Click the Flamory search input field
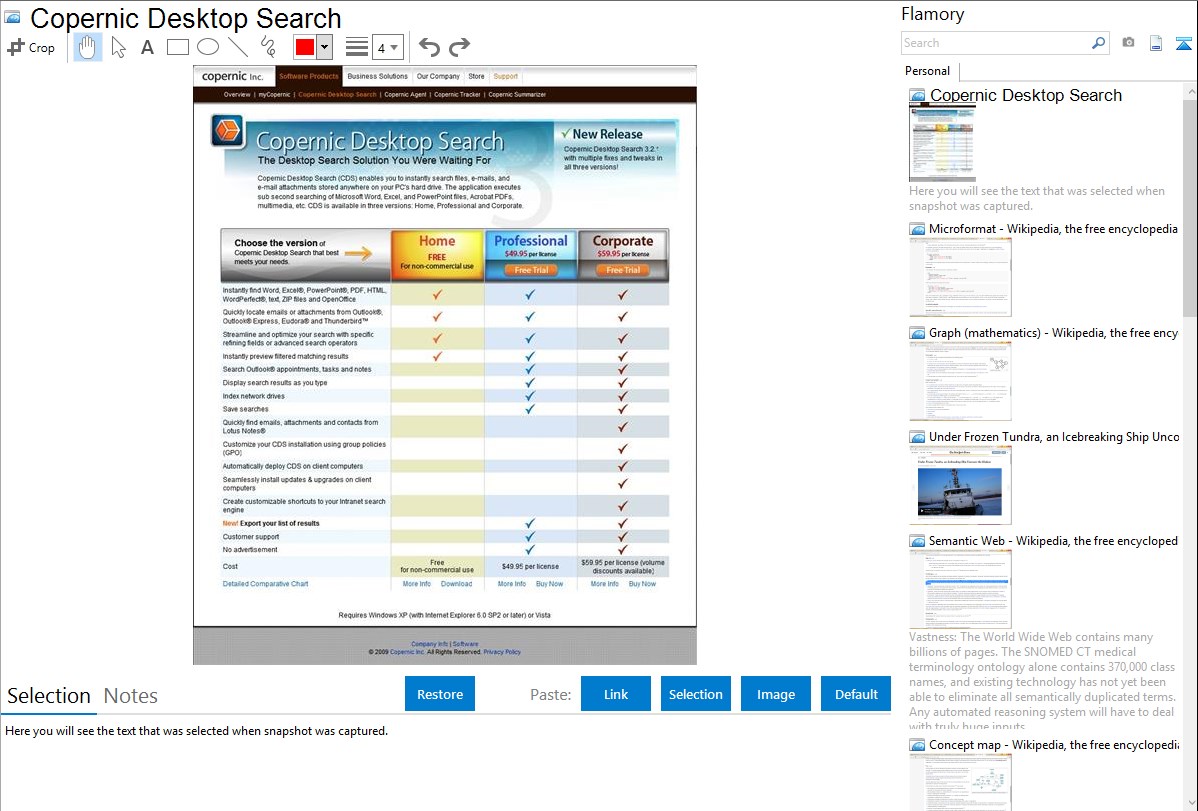The width and height of the screenshot is (1198, 811). click(x=995, y=43)
